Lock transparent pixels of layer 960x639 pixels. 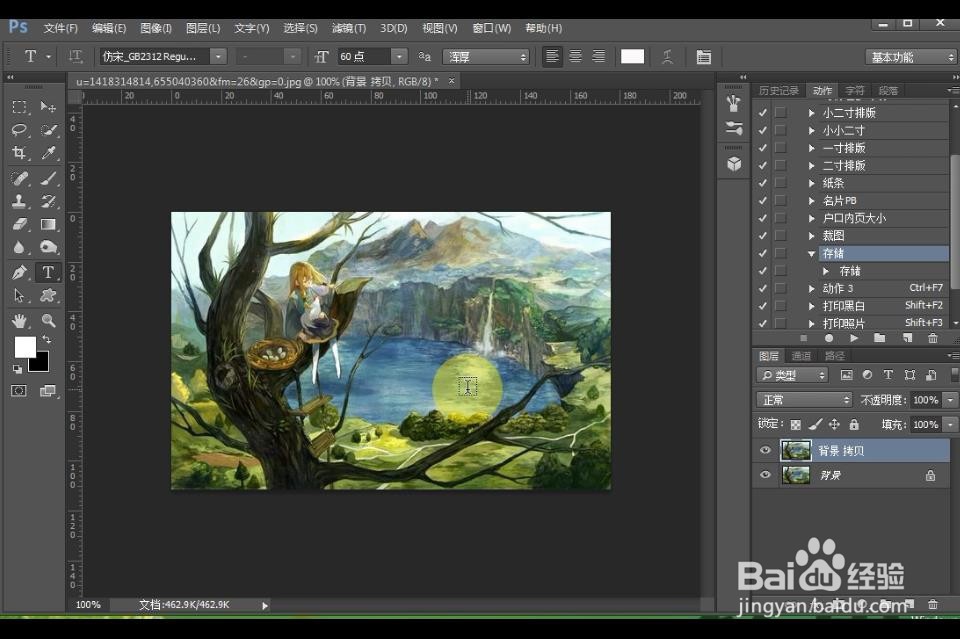795,424
